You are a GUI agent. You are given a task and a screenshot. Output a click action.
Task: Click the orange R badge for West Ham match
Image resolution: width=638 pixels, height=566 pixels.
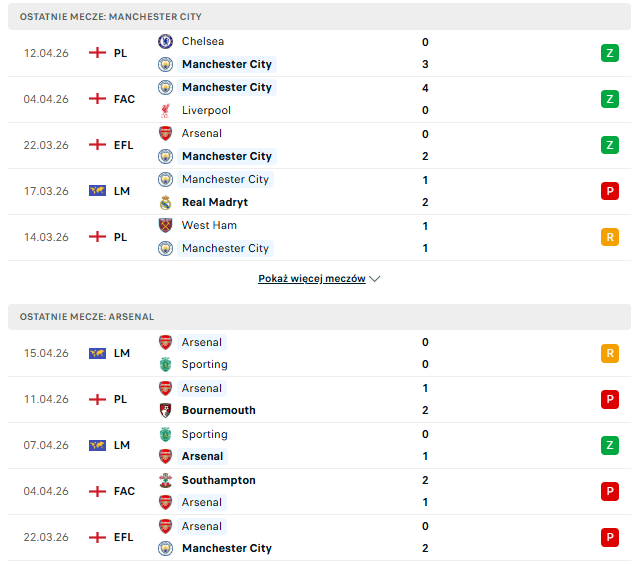[x=610, y=237]
